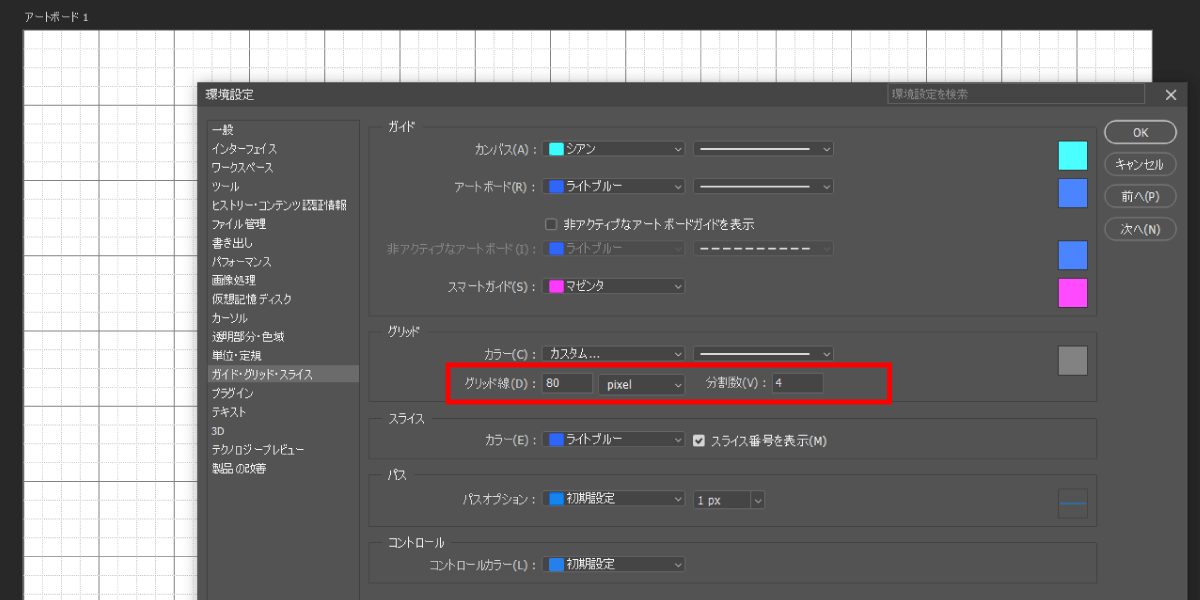
Task: Select プラグイン in the preferences list
Action: (283, 393)
